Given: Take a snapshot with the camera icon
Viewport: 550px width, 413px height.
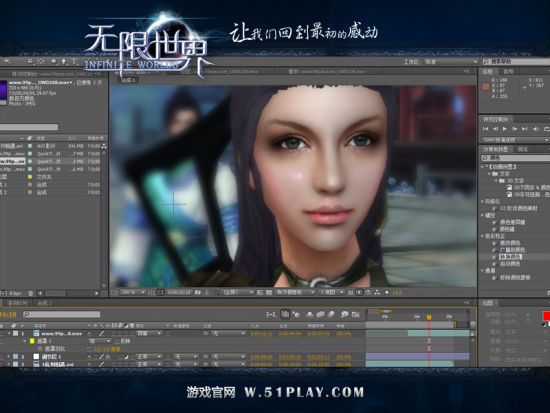Looking at the screenshot, I should (198, 292).
